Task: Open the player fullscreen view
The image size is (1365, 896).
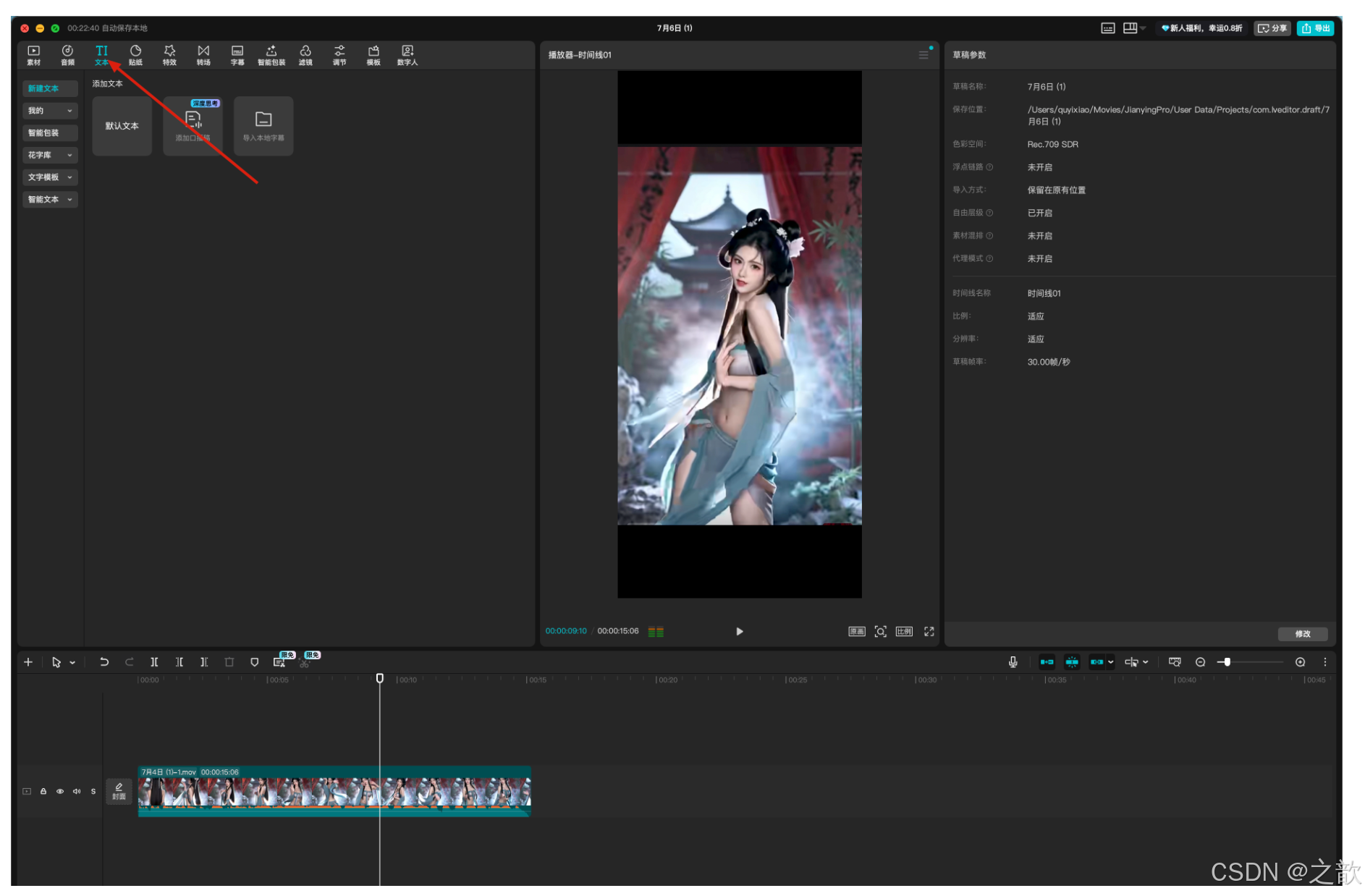Action: point(929,632)
